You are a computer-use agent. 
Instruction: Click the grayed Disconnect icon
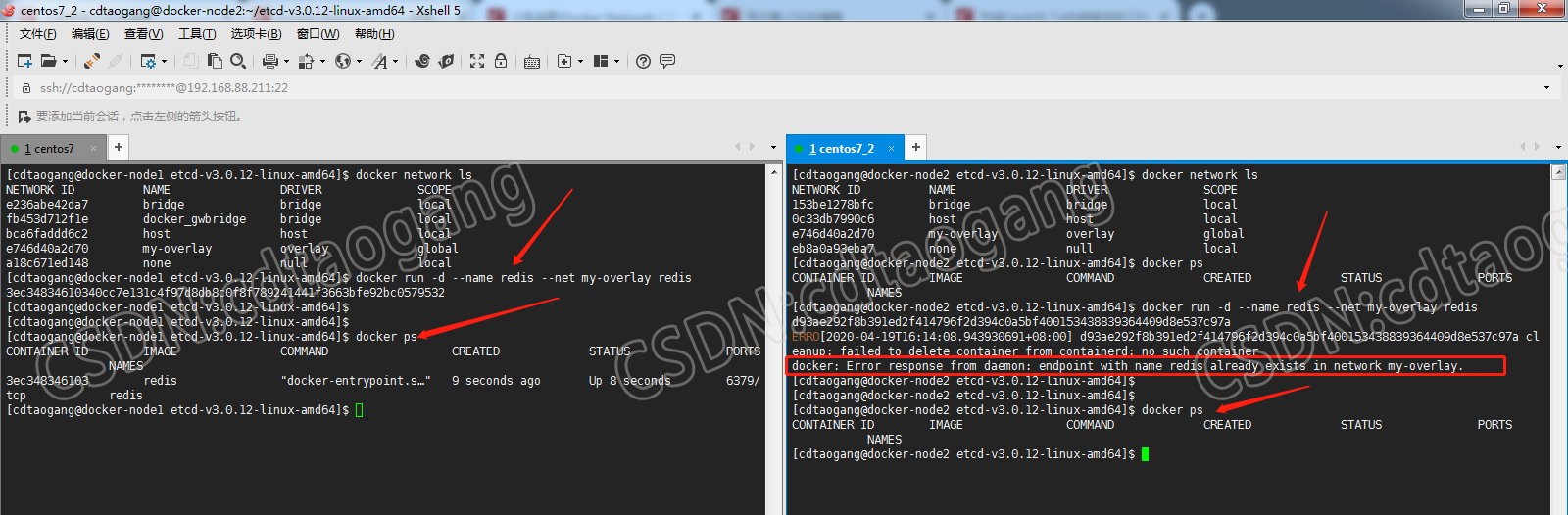(x=116, y=61)
